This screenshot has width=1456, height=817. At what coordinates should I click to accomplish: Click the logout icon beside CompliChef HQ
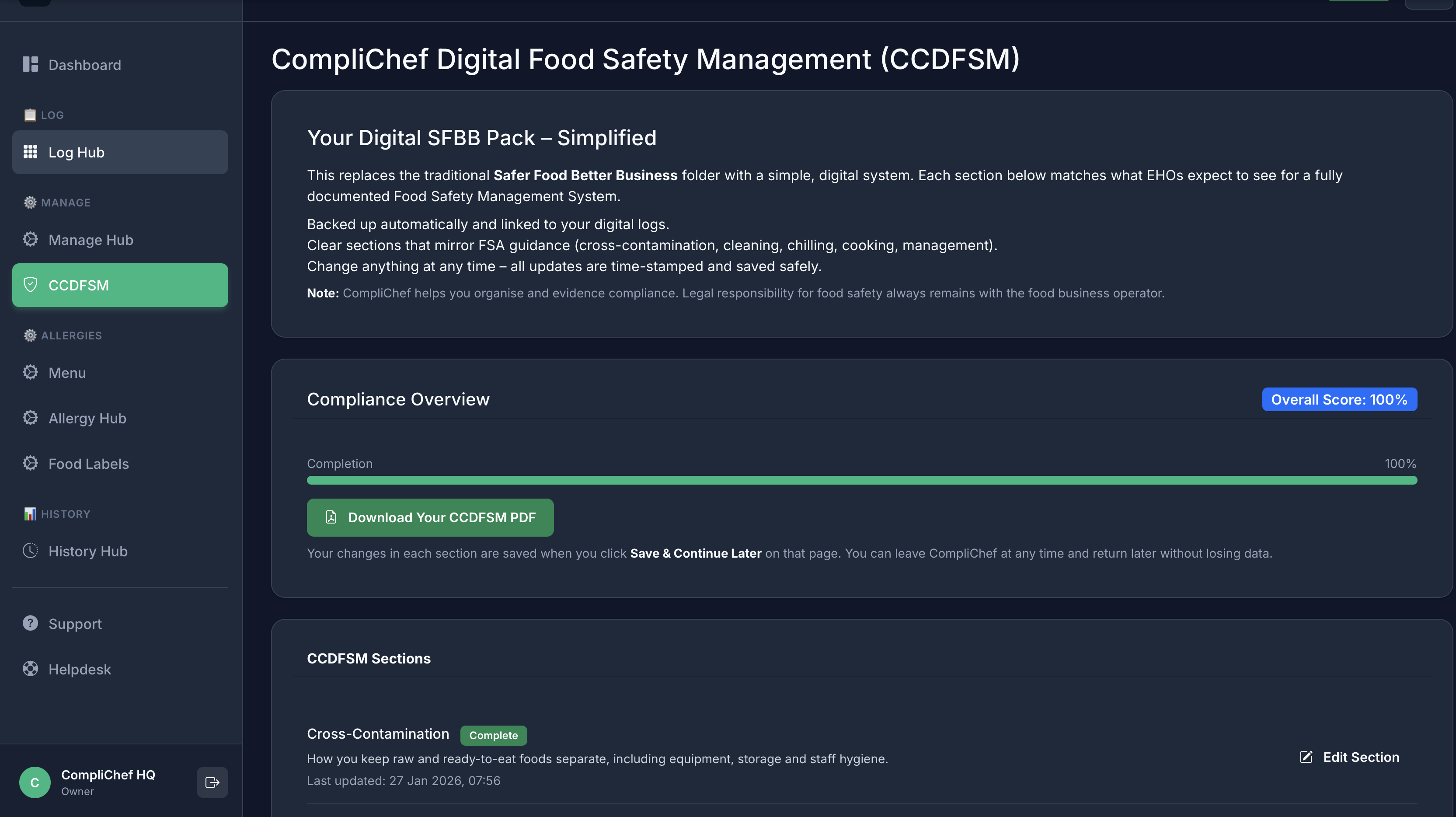point(212,782)
